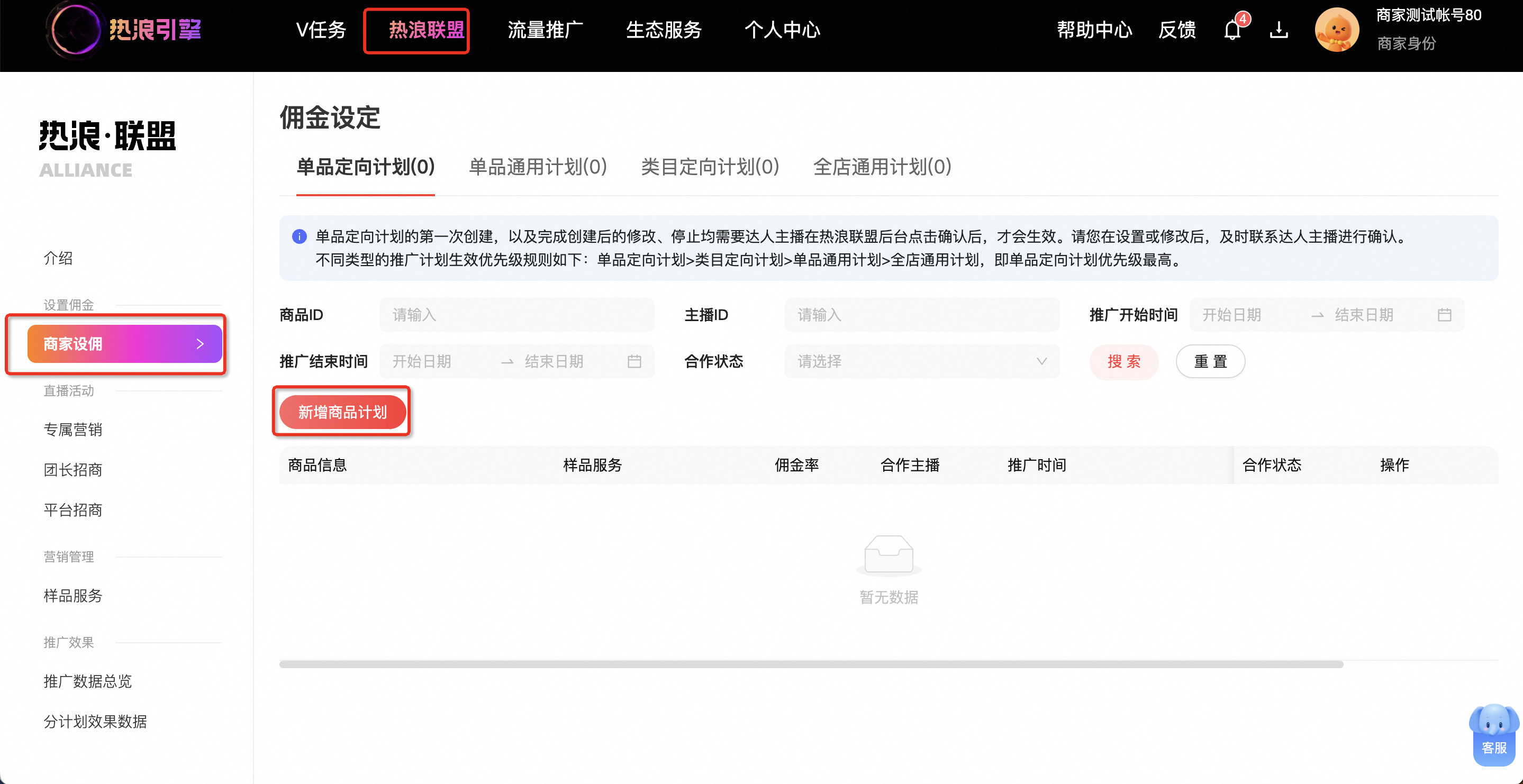Open the V任务 menu
1523x784 pixels.
click(x=321, y=30)
